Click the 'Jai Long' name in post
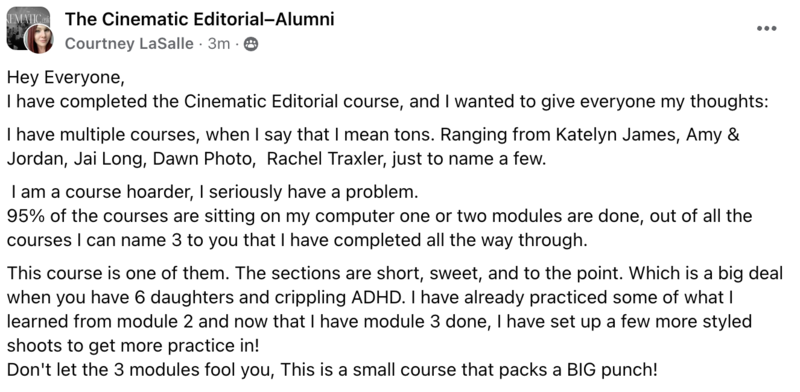This screenshot has height=392, width=800. coord(107,159)
